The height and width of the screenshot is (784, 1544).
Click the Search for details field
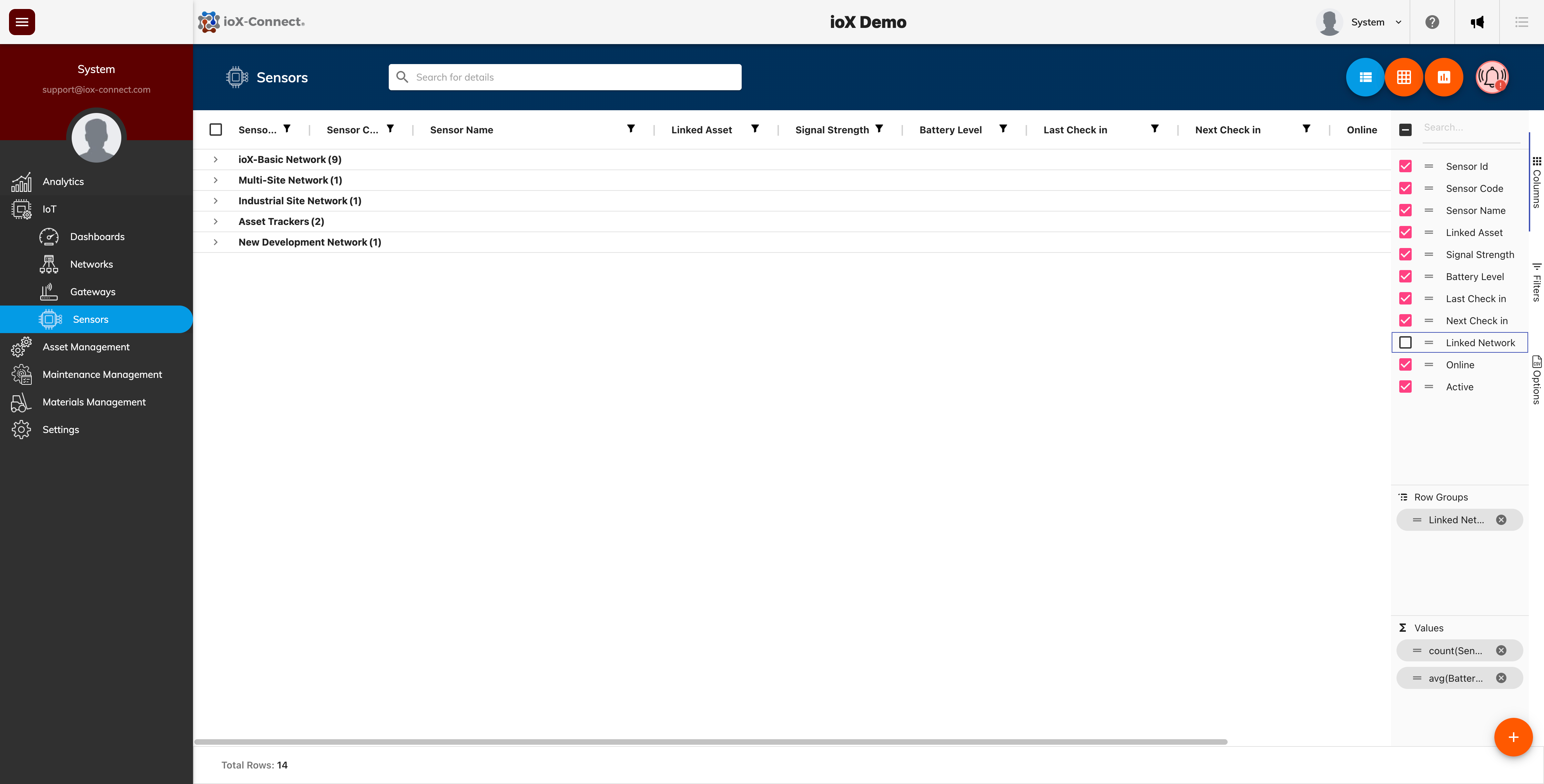point(565,77)
